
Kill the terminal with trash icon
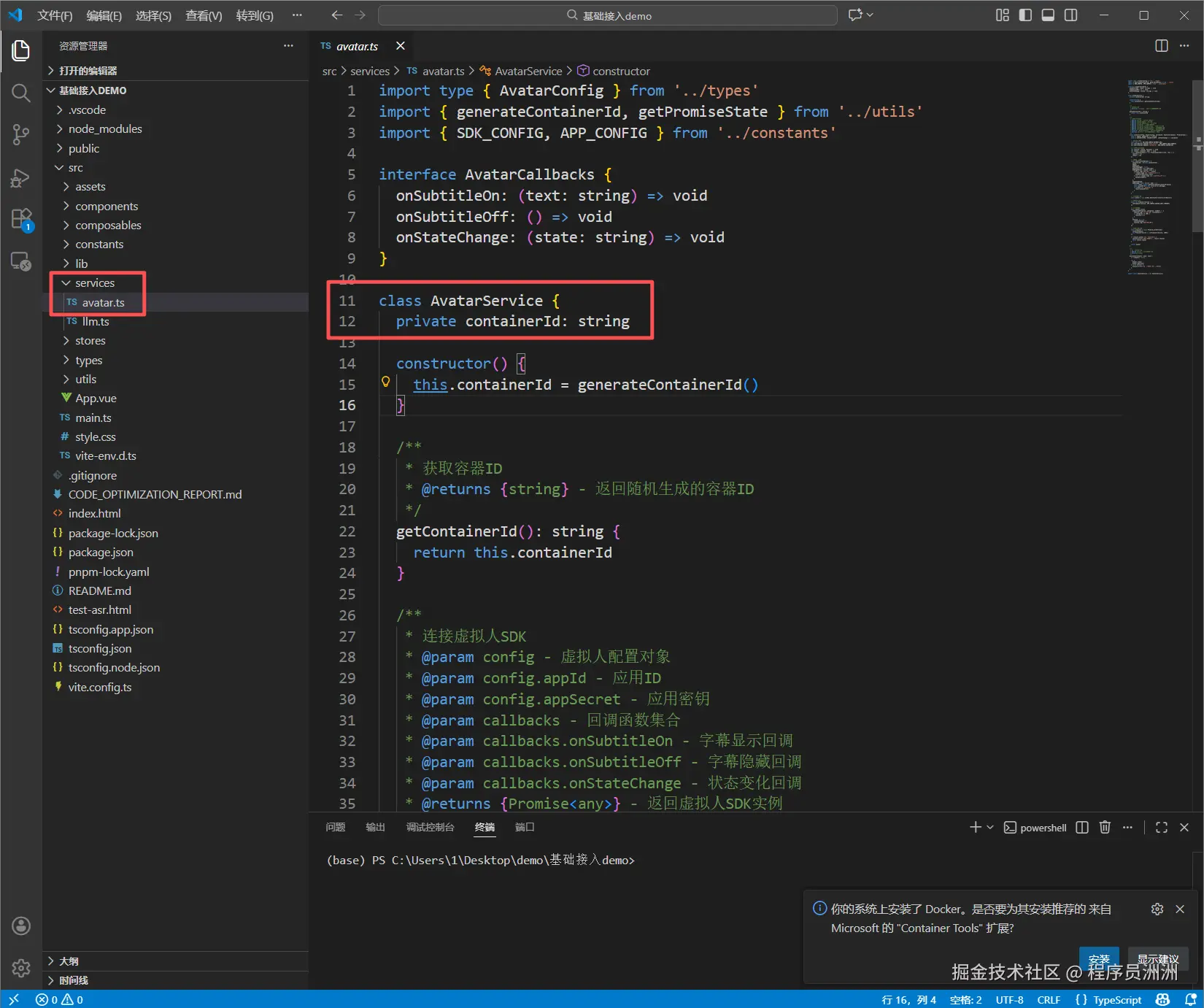tap(1105, 827)
